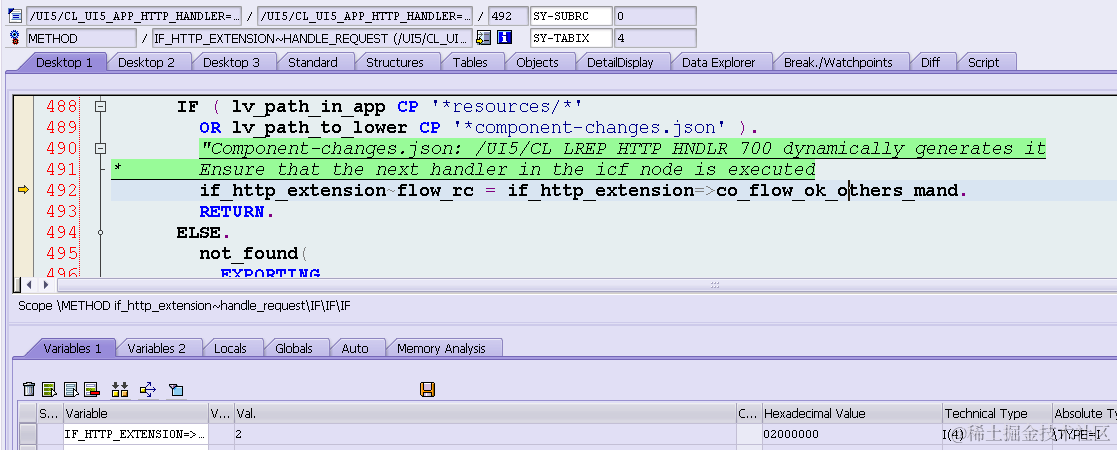Image resolution: width=1117 pixels, height=450 pixels.
Task: Click the variable value cell showing 2
Action: [x=485, y=433]
